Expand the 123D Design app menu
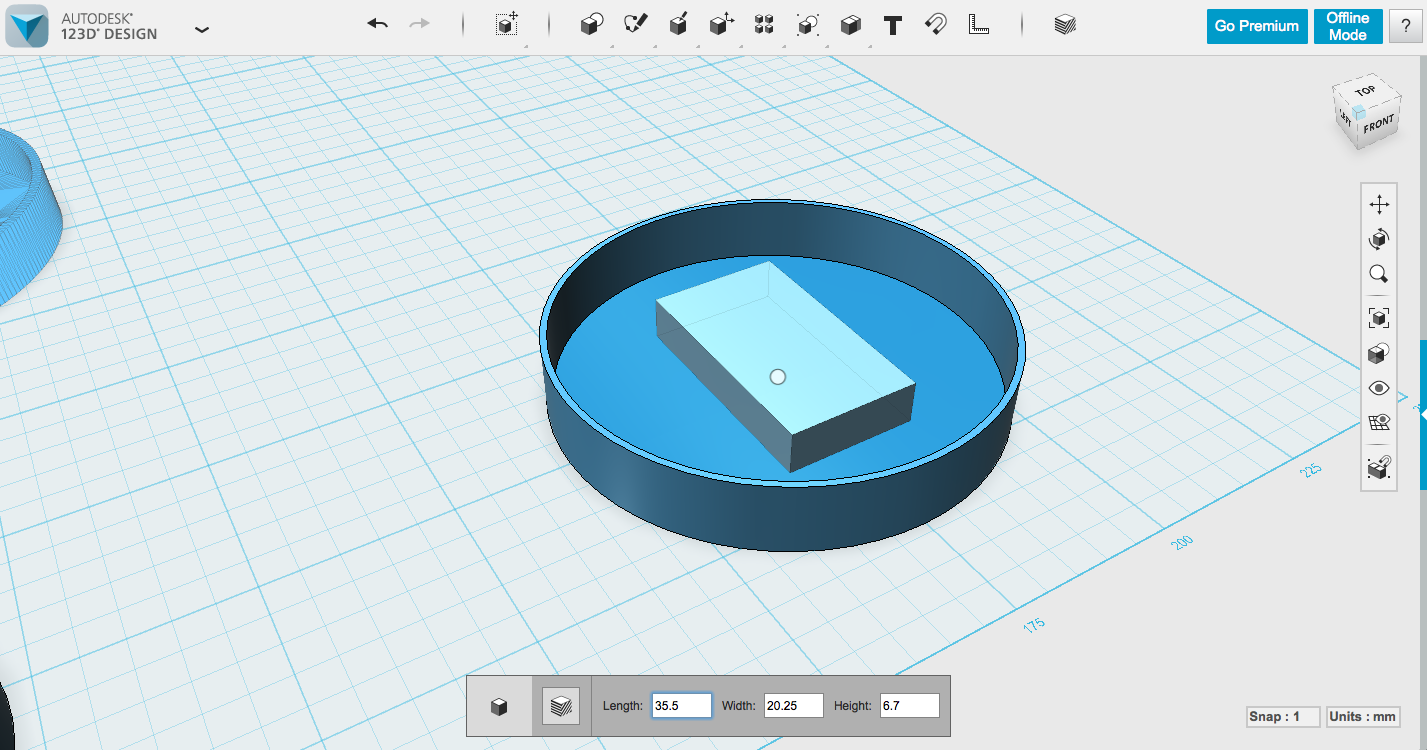This screenshot has height=750, width=1427. tap(202, 30)
